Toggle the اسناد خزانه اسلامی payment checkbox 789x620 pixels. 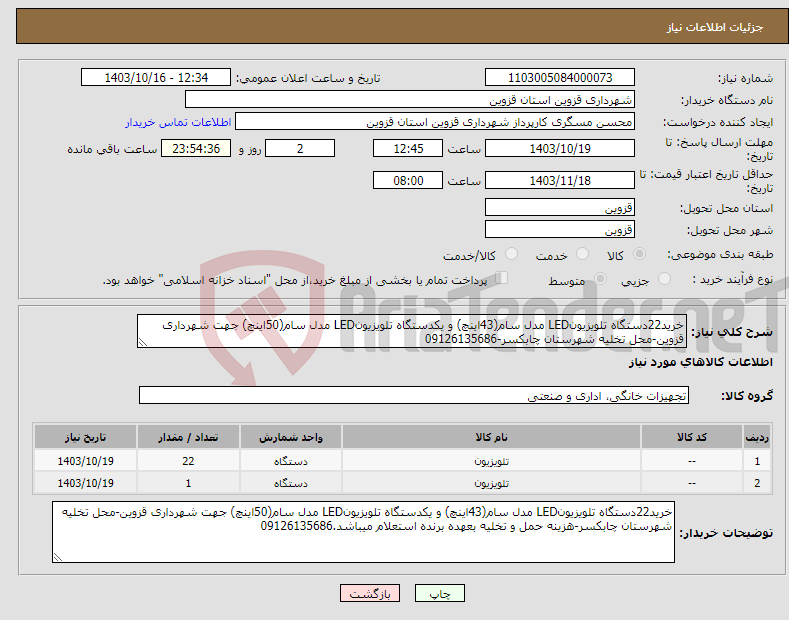coord(501,278)
